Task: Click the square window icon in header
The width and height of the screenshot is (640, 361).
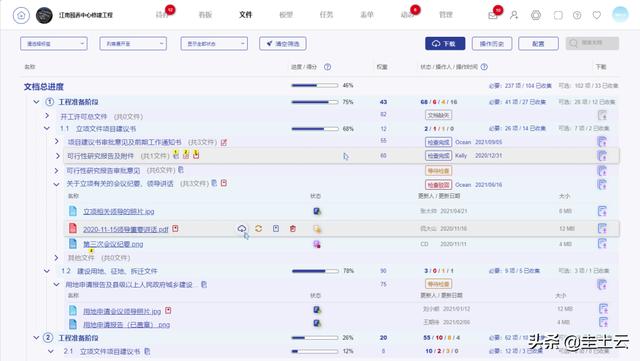Action: (x=558, y=16)
